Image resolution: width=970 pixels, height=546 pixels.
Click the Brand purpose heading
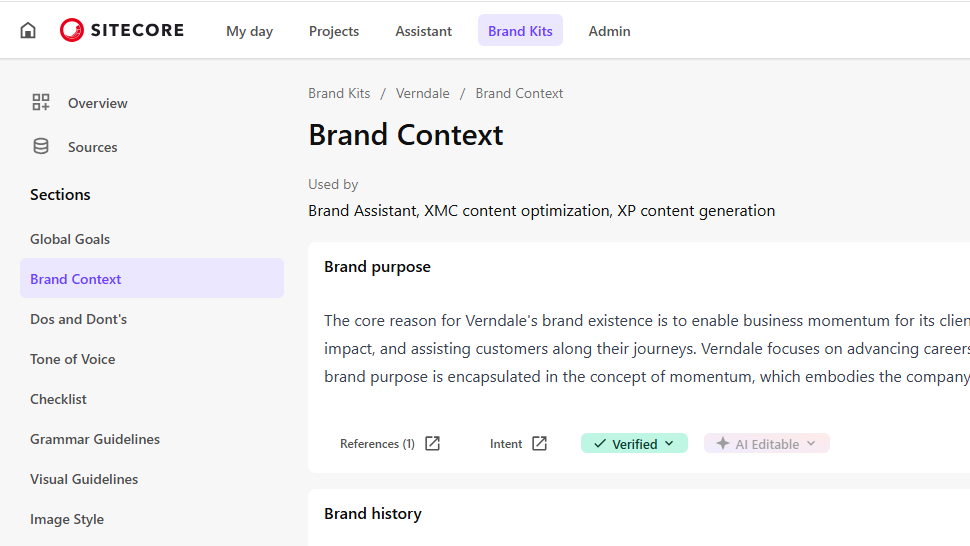(377, 267)
